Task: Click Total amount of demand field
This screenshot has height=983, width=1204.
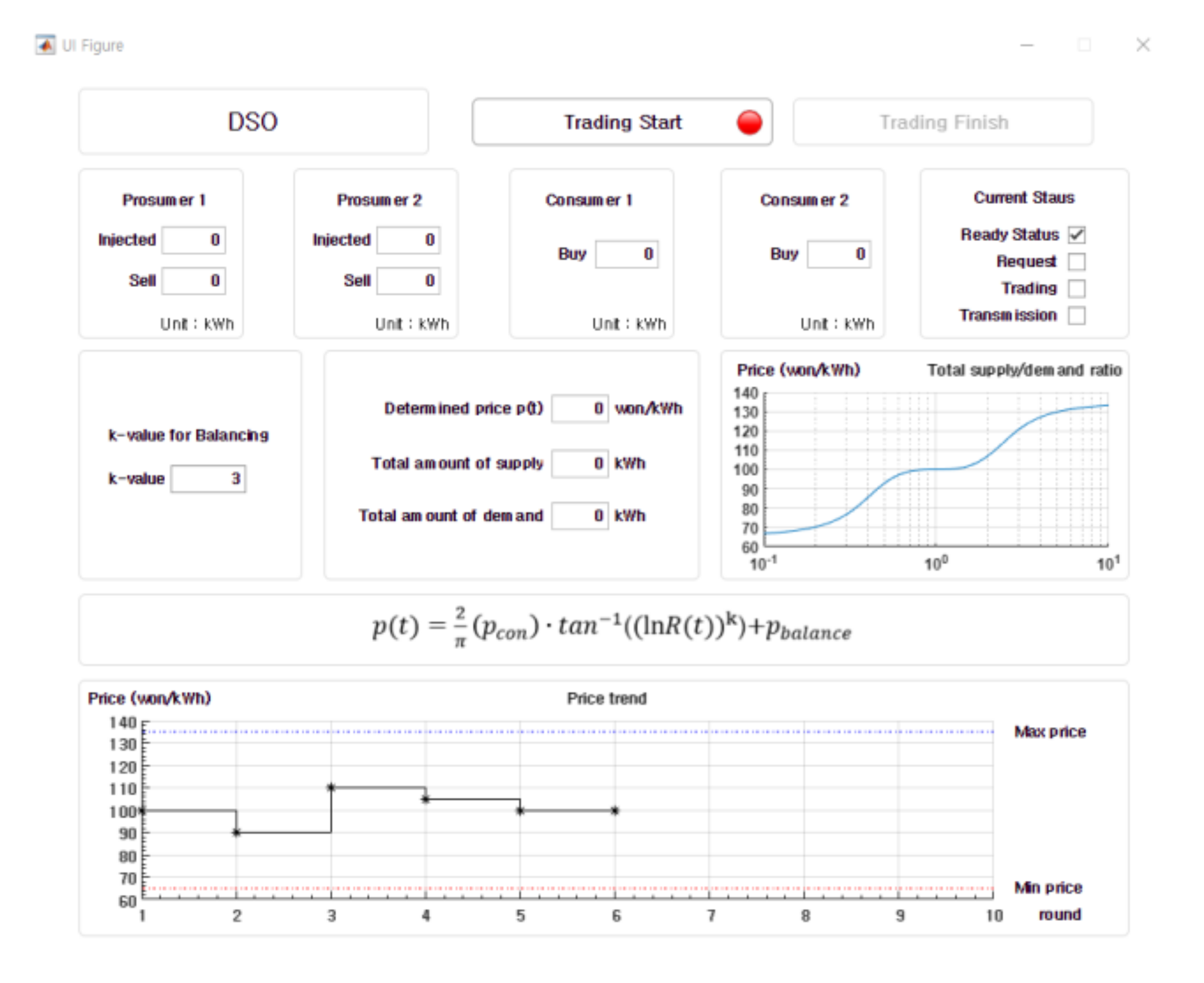Action: 579,516
